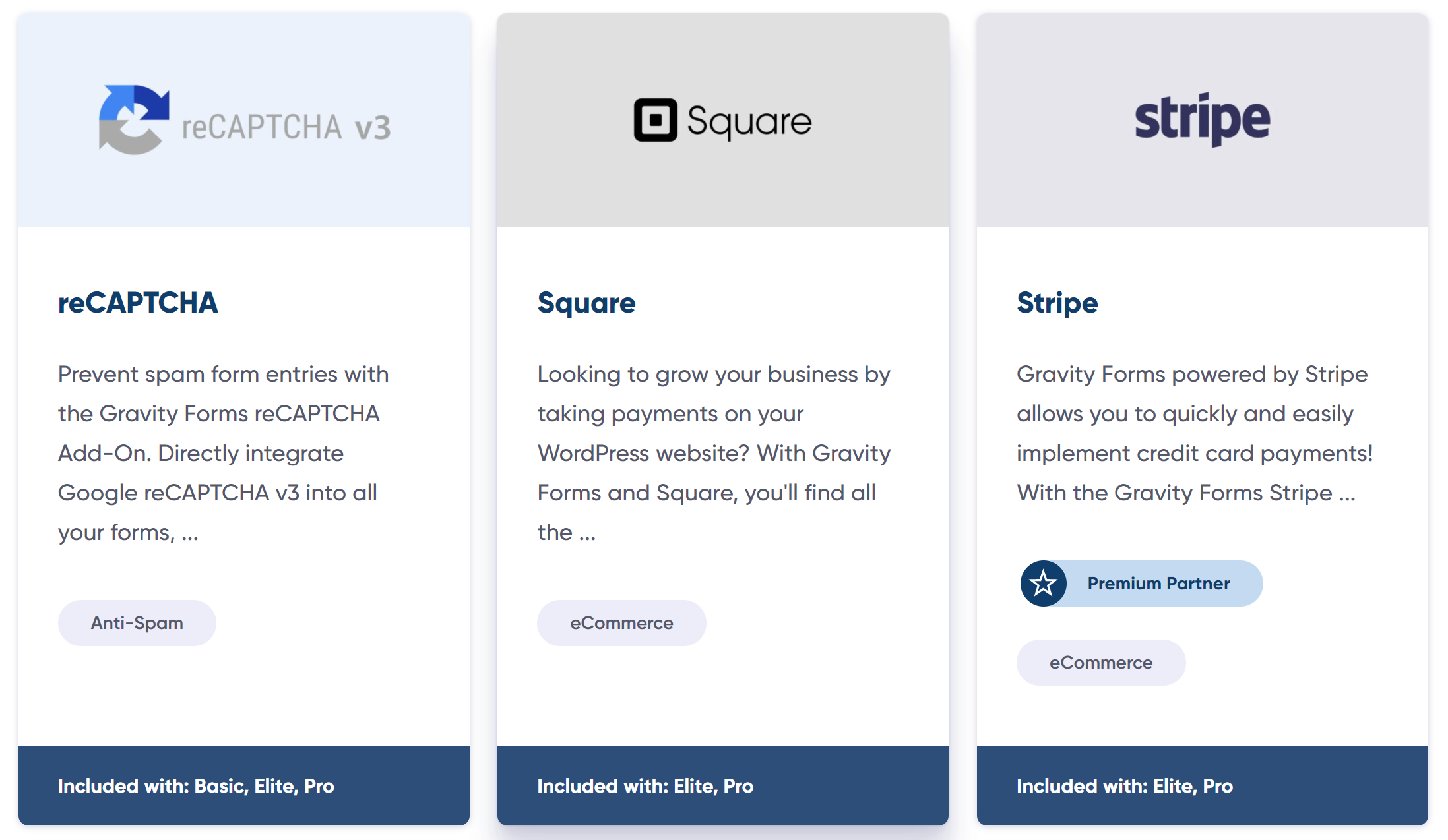Click the Premium Partner badge
This screenshot has height=840, width=1448.
[x=1141, y=584]
